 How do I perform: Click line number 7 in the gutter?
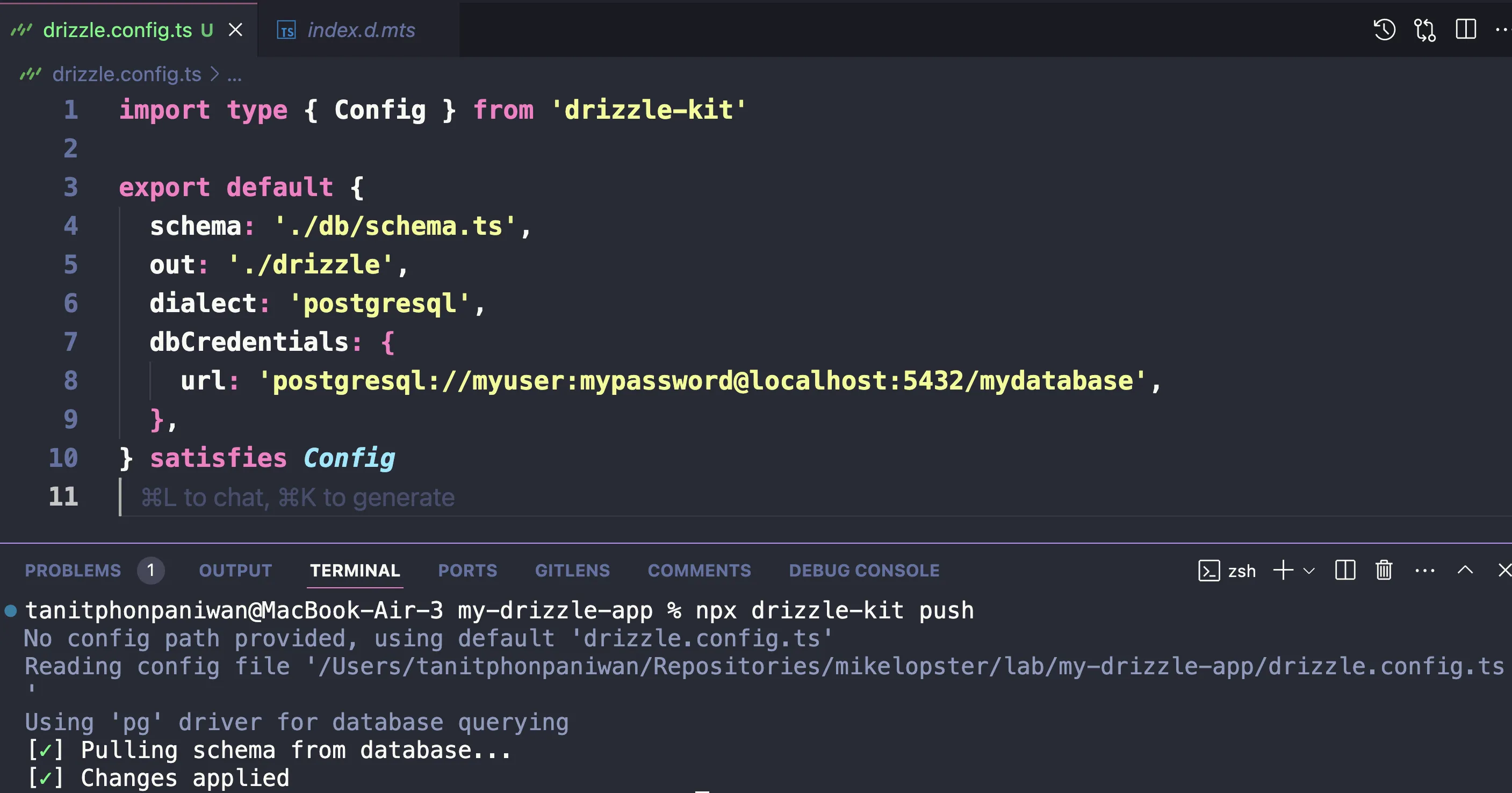click(70, 342)
